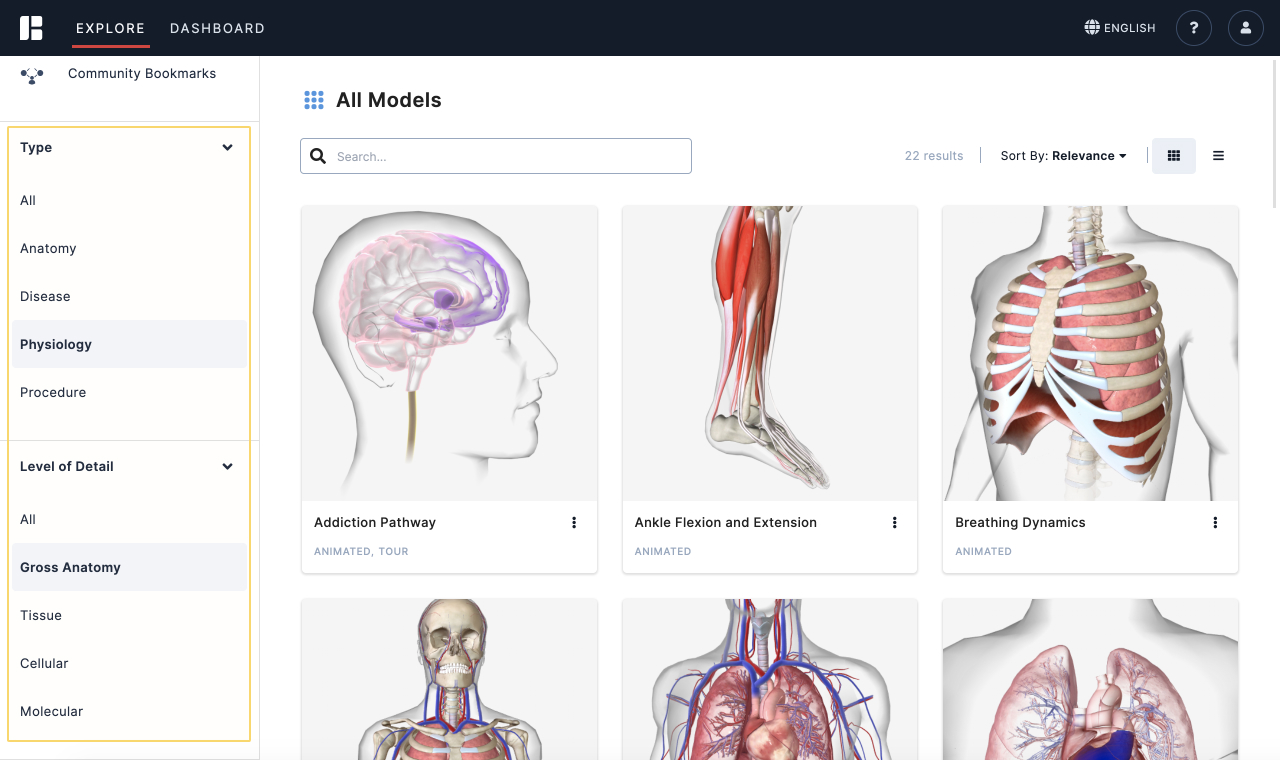1280x760 pixels.
Task: Click the search magnifier icon
Action: coord(318,156)
